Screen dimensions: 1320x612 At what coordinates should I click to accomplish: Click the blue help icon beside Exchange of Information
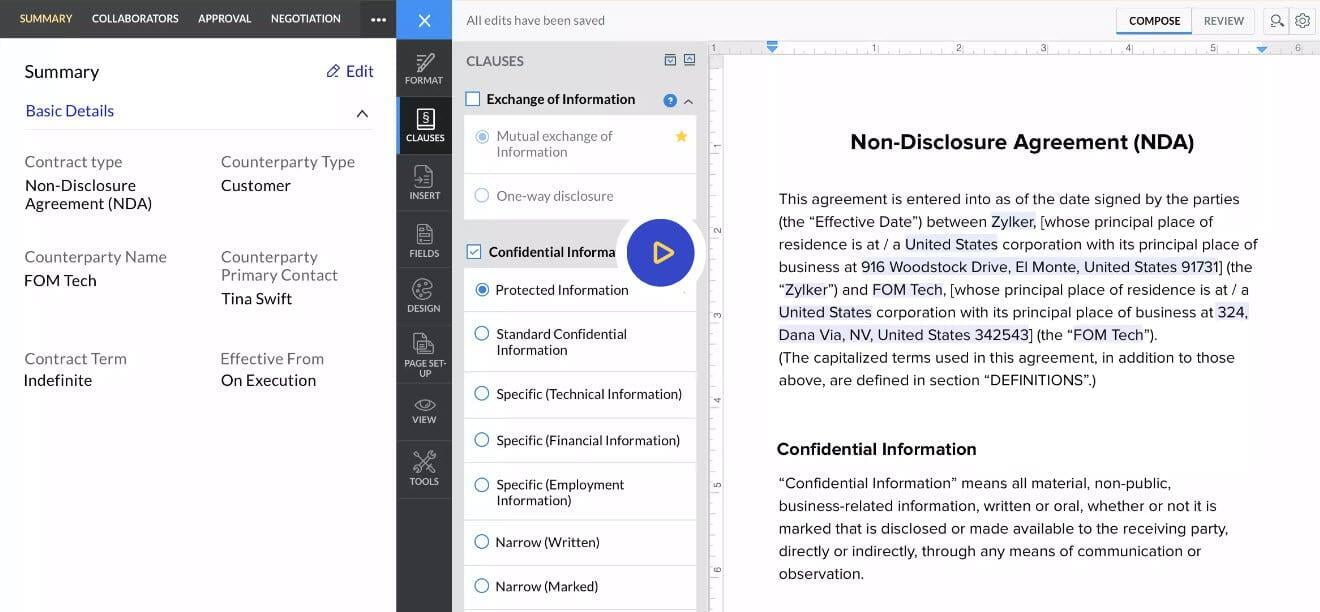(670, 100)
